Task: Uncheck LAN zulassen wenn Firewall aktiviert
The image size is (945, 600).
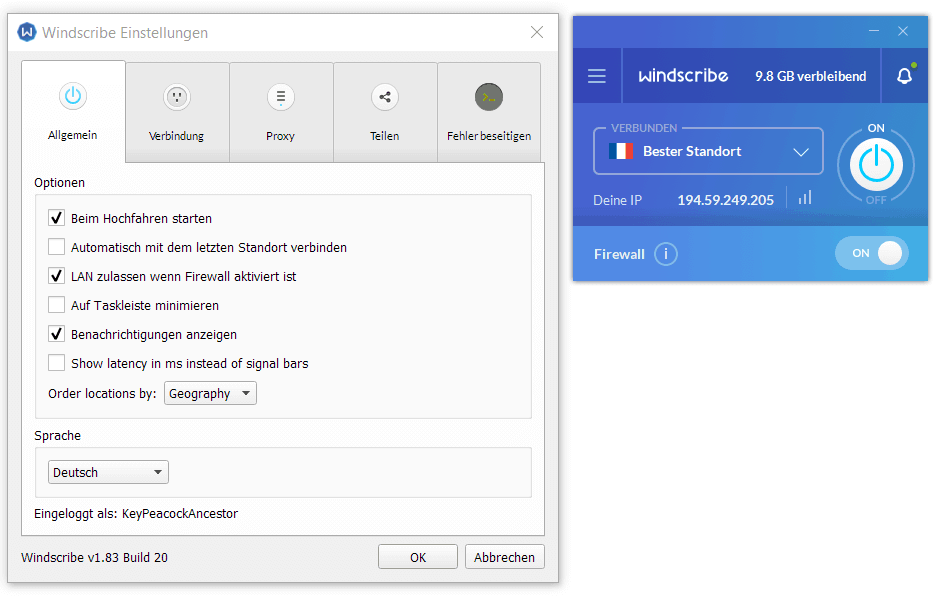Action: pyautogui.click(x=57, y=275)
